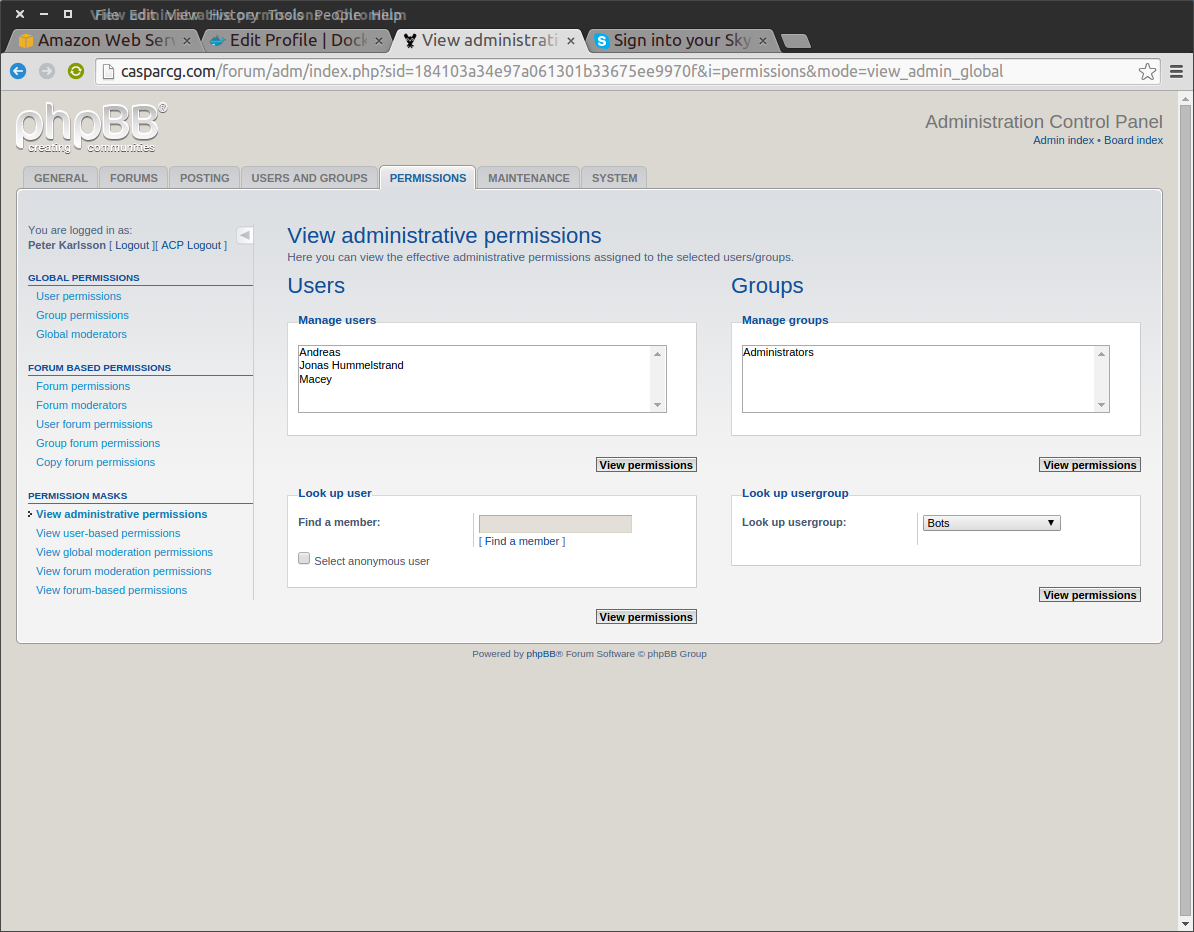
Task: Select Macey in the Manage users list
Action: [474, 379]
